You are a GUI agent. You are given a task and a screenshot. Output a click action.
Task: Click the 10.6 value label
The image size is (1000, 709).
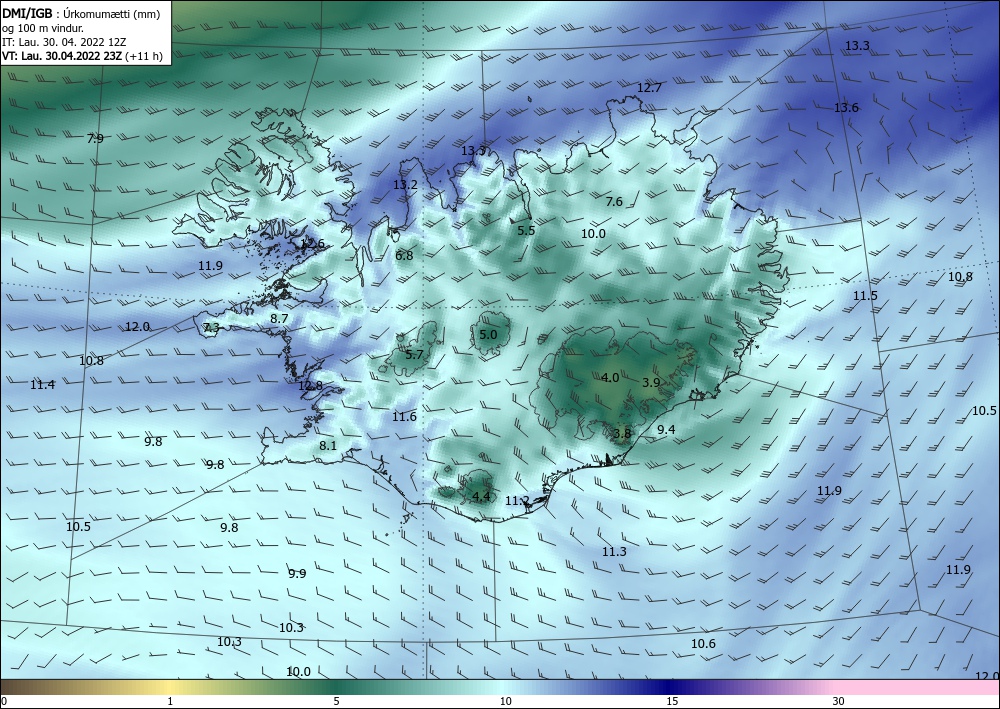coord(703,643)
